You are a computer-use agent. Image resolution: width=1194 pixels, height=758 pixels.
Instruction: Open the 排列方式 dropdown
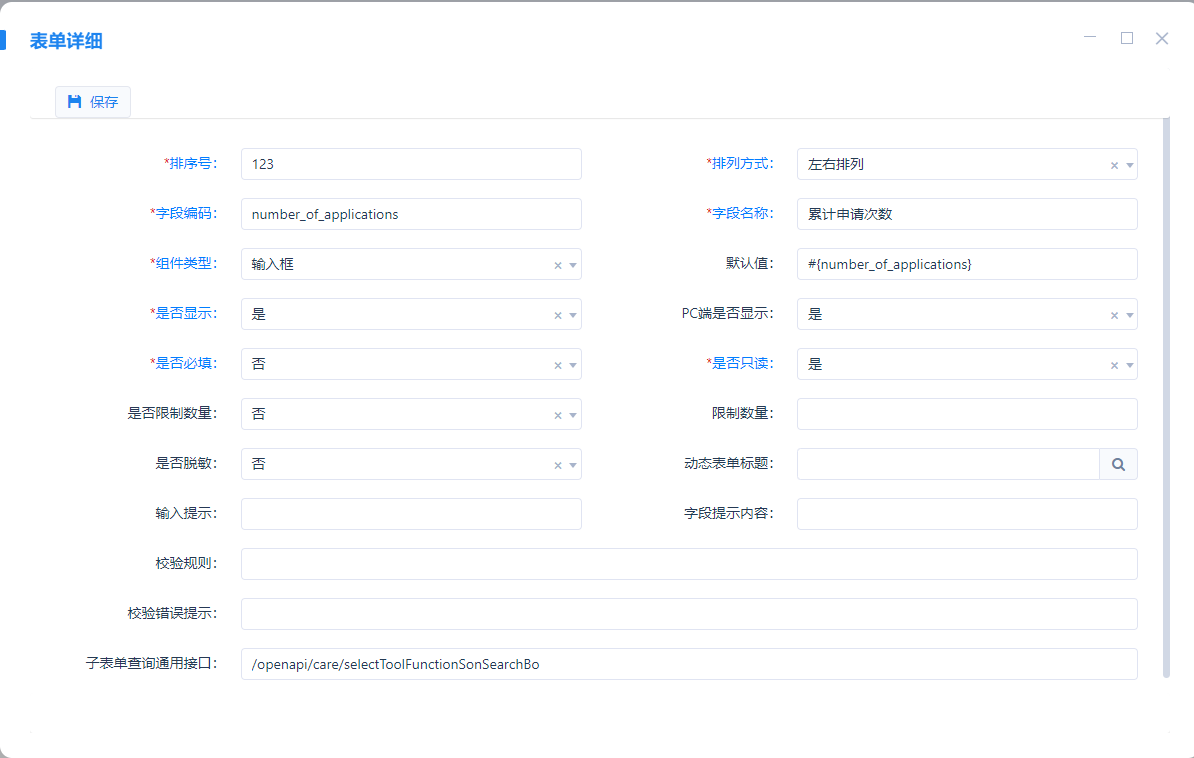coord(1130,165)
